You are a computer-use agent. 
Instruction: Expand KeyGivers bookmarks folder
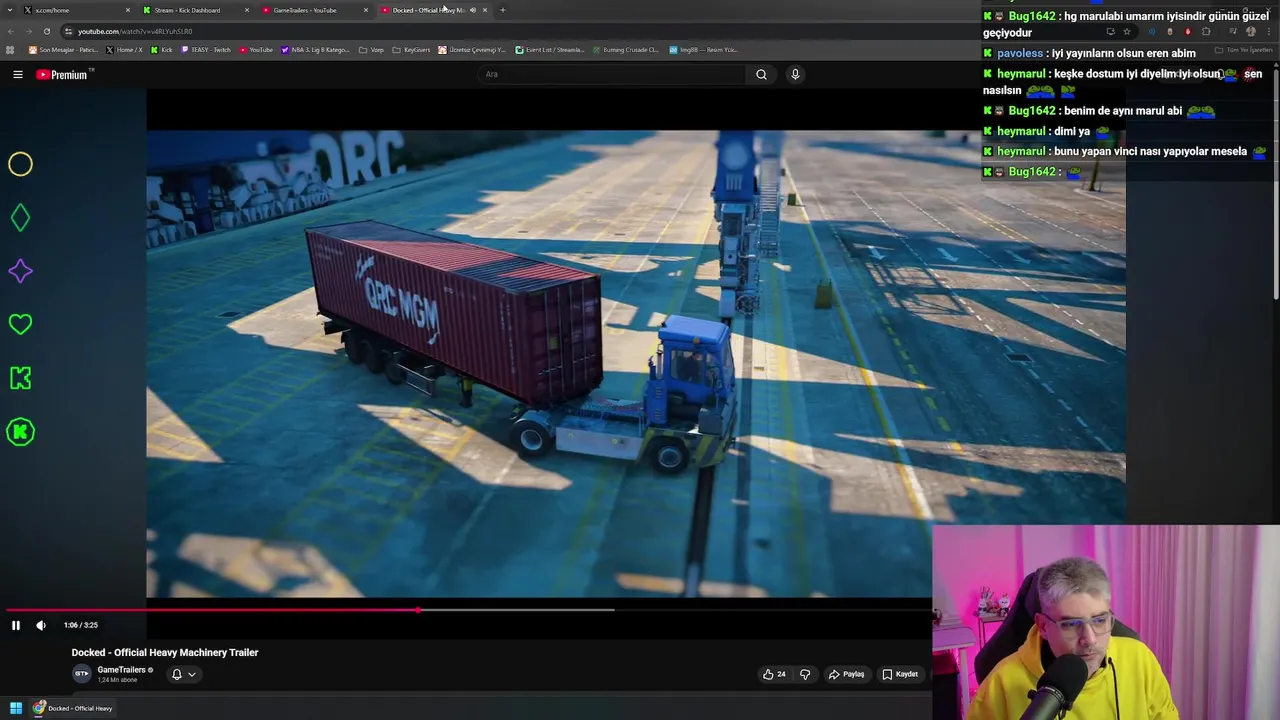click(x=411, y=49)
